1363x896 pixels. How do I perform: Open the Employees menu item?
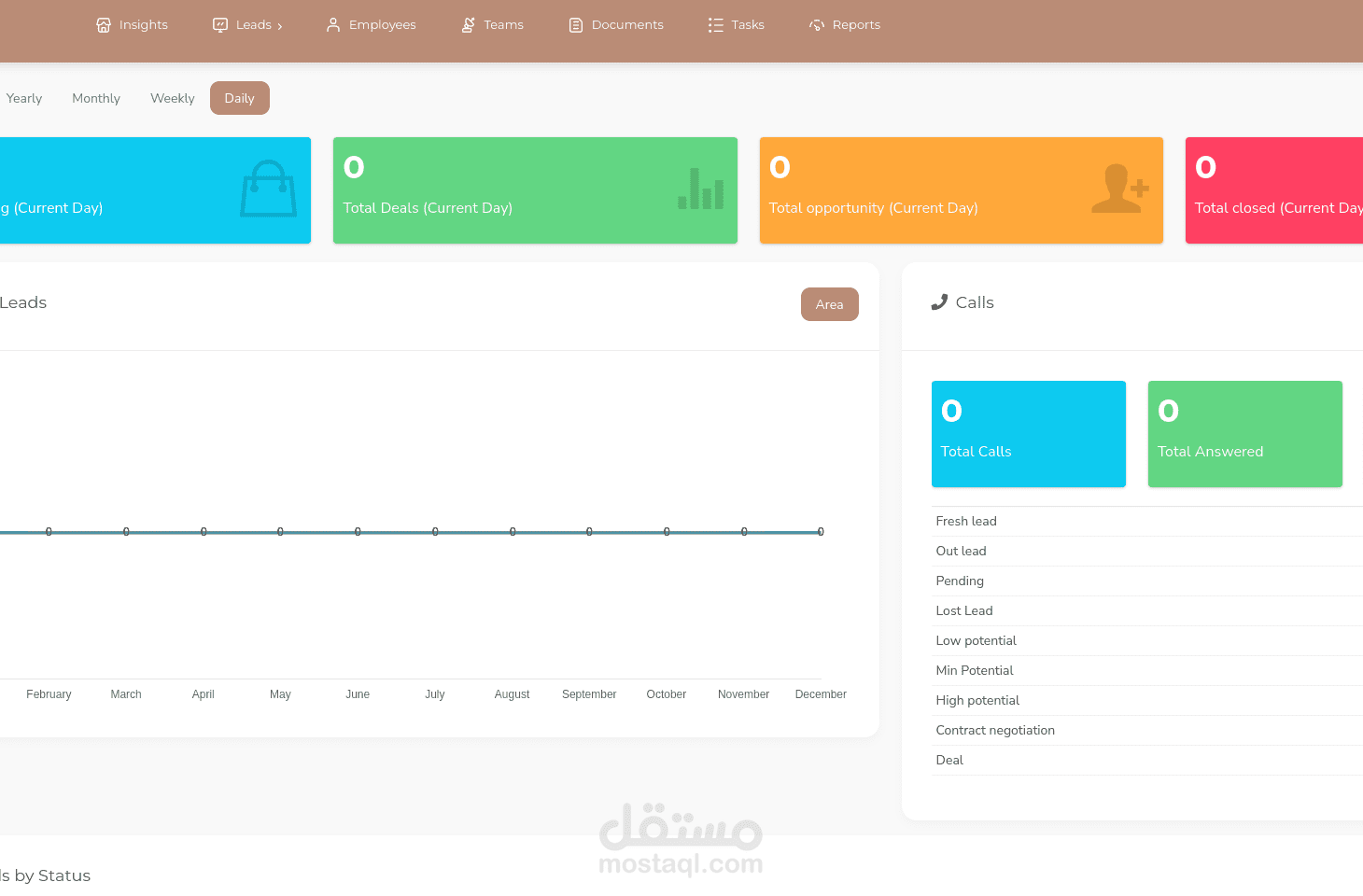click(371, 25)
